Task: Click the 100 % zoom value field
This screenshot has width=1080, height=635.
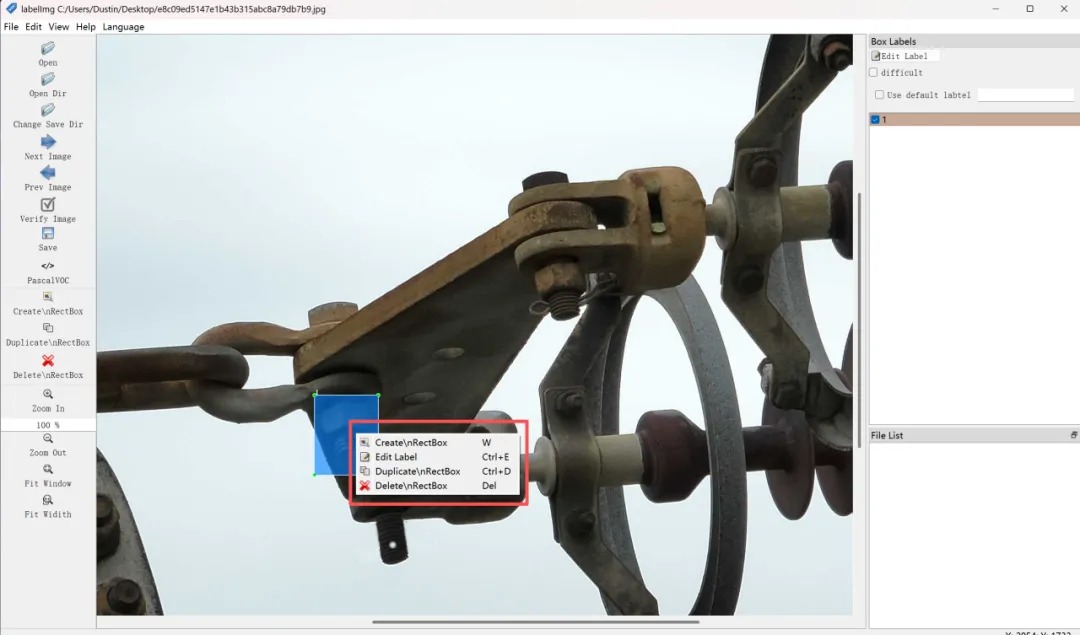Action: [48, 425]
